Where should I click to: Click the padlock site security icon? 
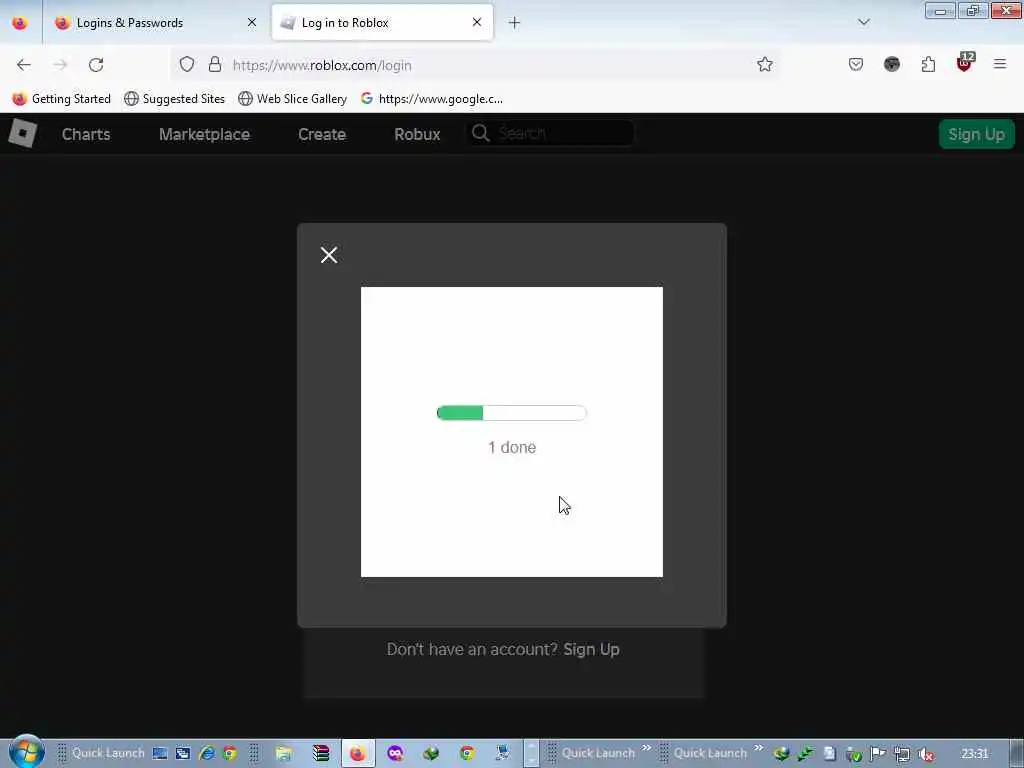click(x=215, y=64)
